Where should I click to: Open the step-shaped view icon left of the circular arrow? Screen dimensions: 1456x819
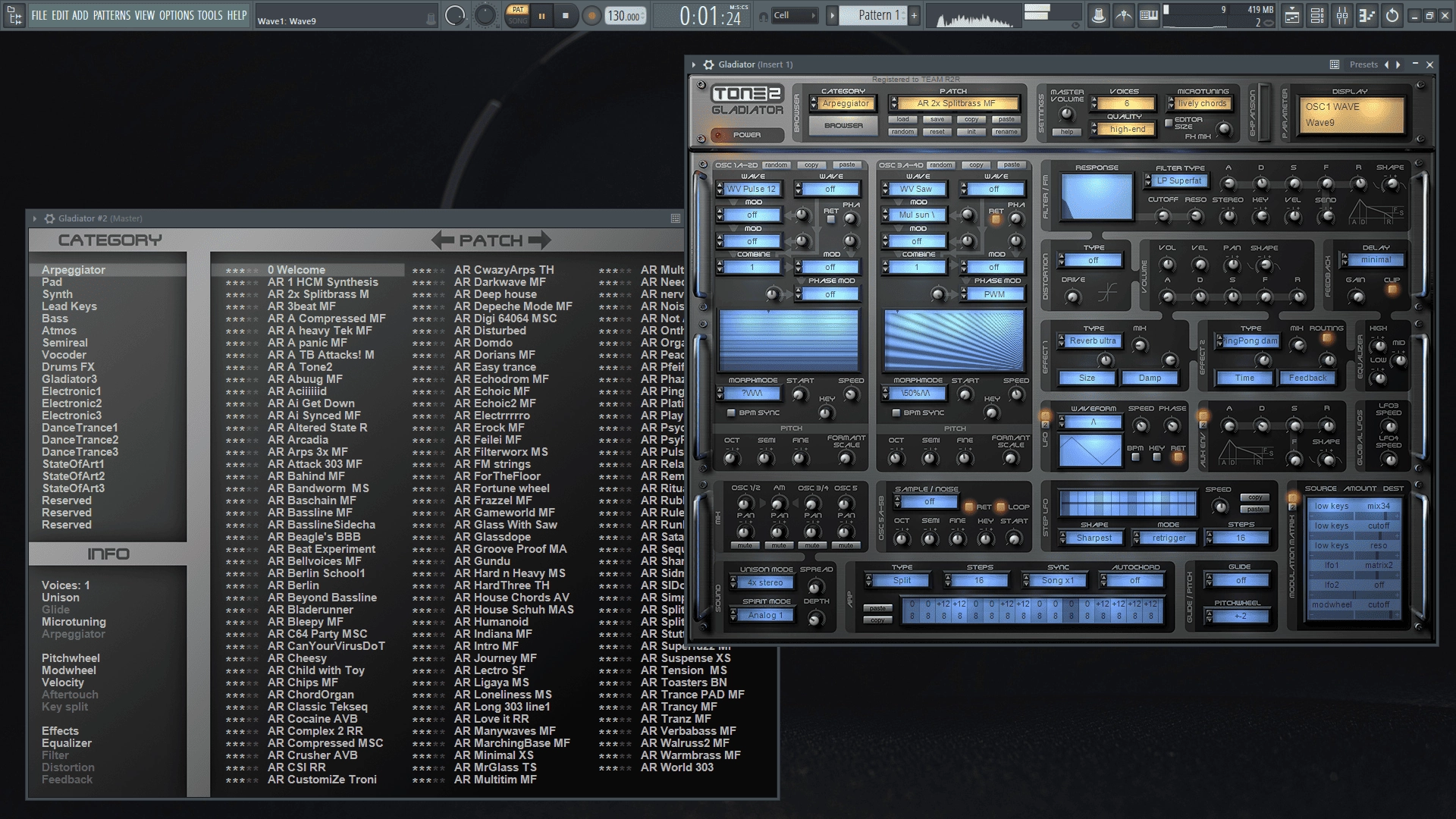(x=1367, y=15)
